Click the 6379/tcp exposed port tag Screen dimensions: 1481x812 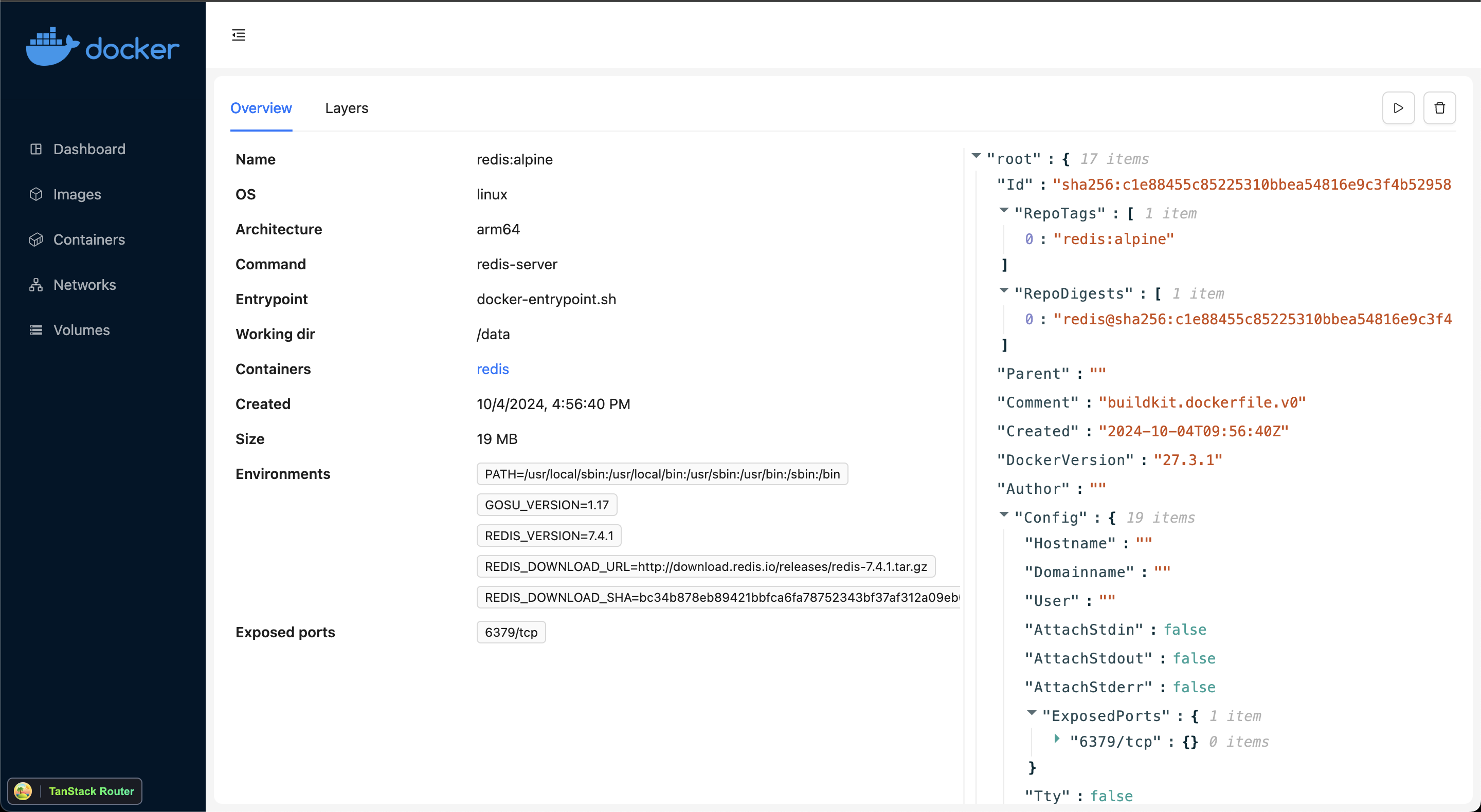511,632
